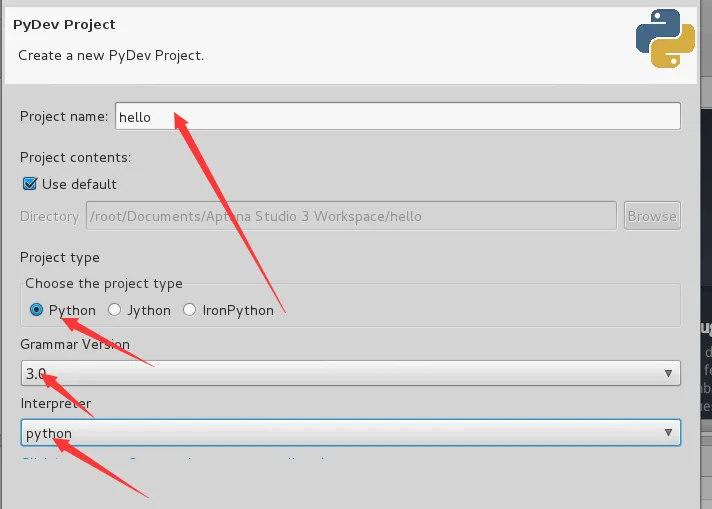
Task: Click the "Directory" label
Action: point(49,216)
